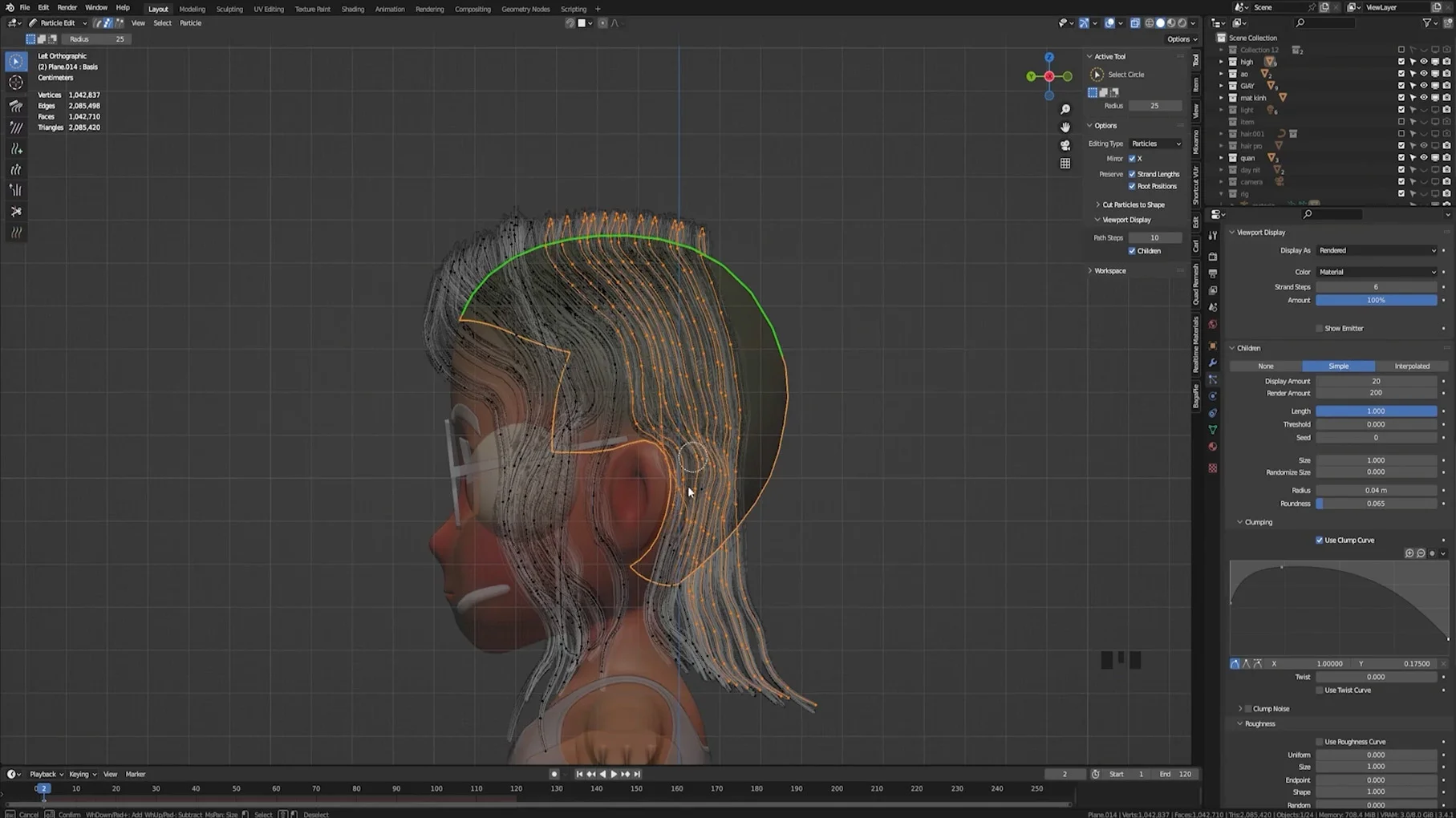Viewport: 1456px width, 818px height.
Task: Select the Length hair tool
Action: (16, 169)
